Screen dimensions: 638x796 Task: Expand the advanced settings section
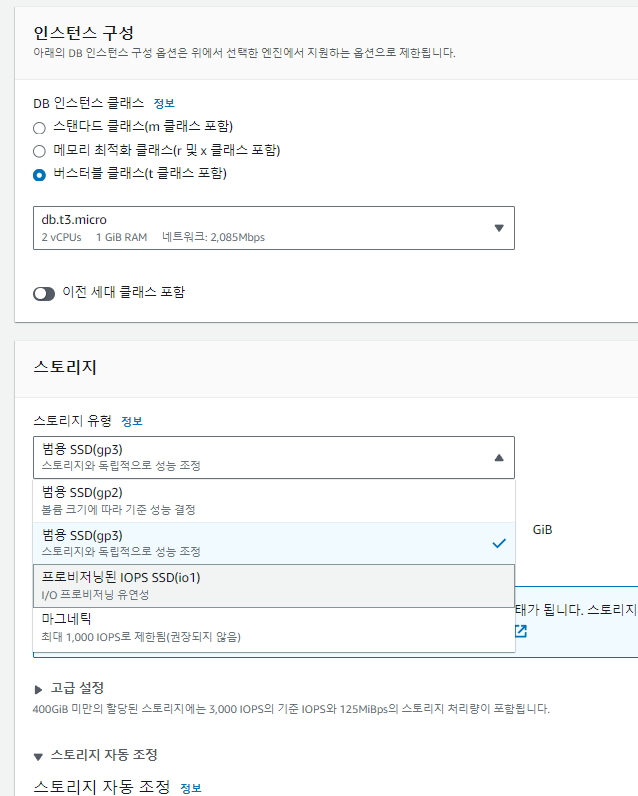coord(39,689)
